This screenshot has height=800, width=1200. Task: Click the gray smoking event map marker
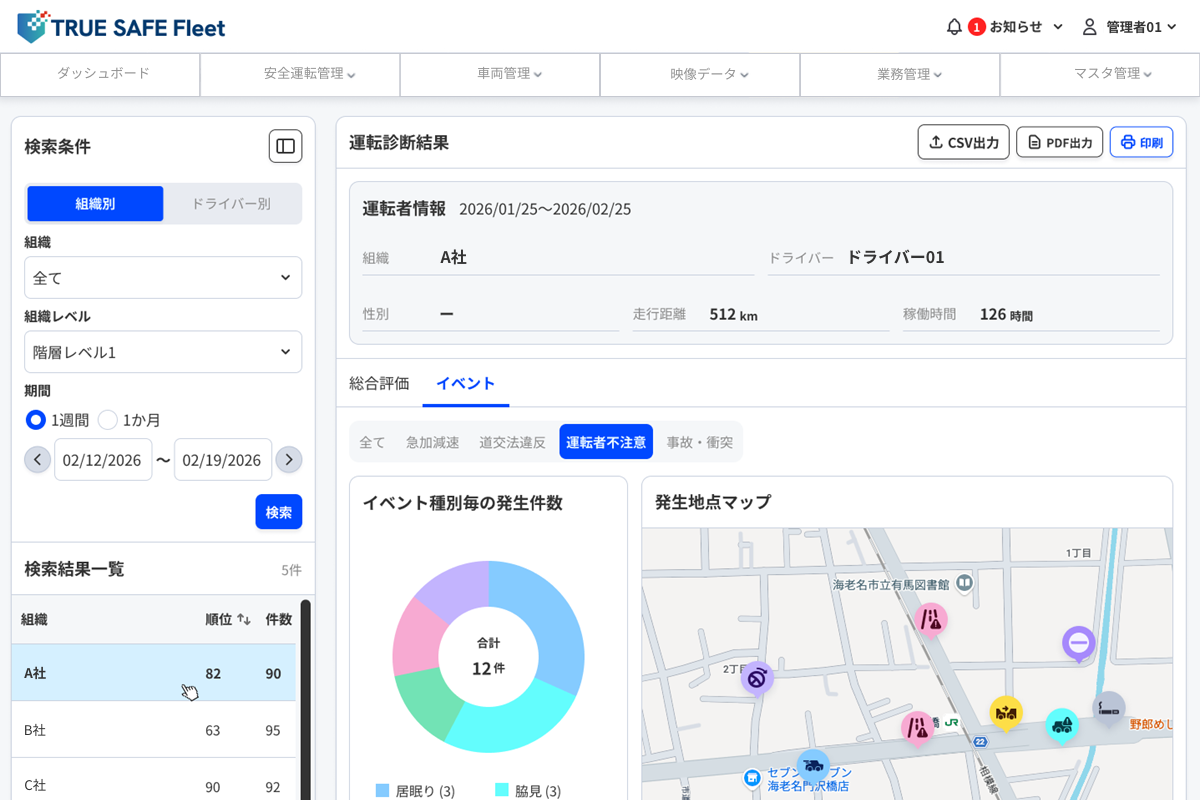click(x=1109, y=708)
